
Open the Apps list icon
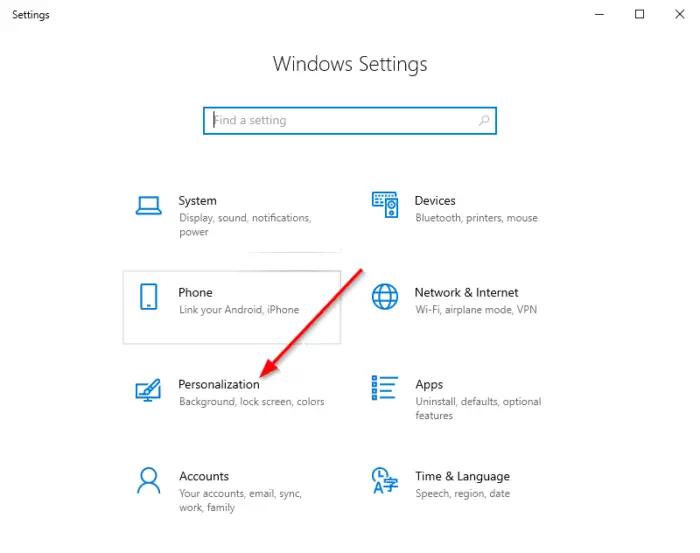coord(384,388)
